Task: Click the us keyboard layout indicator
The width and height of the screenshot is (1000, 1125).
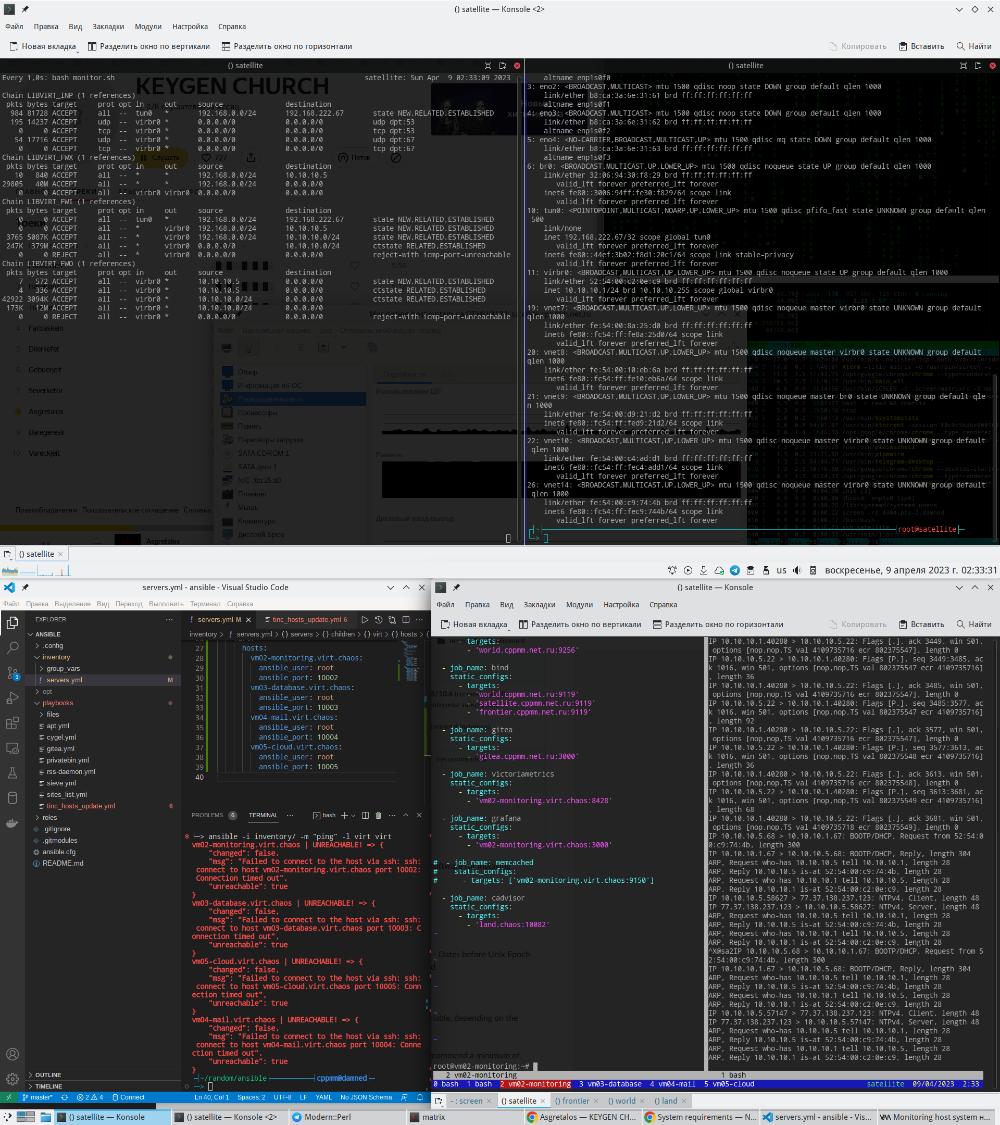Action: [x=781, y=570]
